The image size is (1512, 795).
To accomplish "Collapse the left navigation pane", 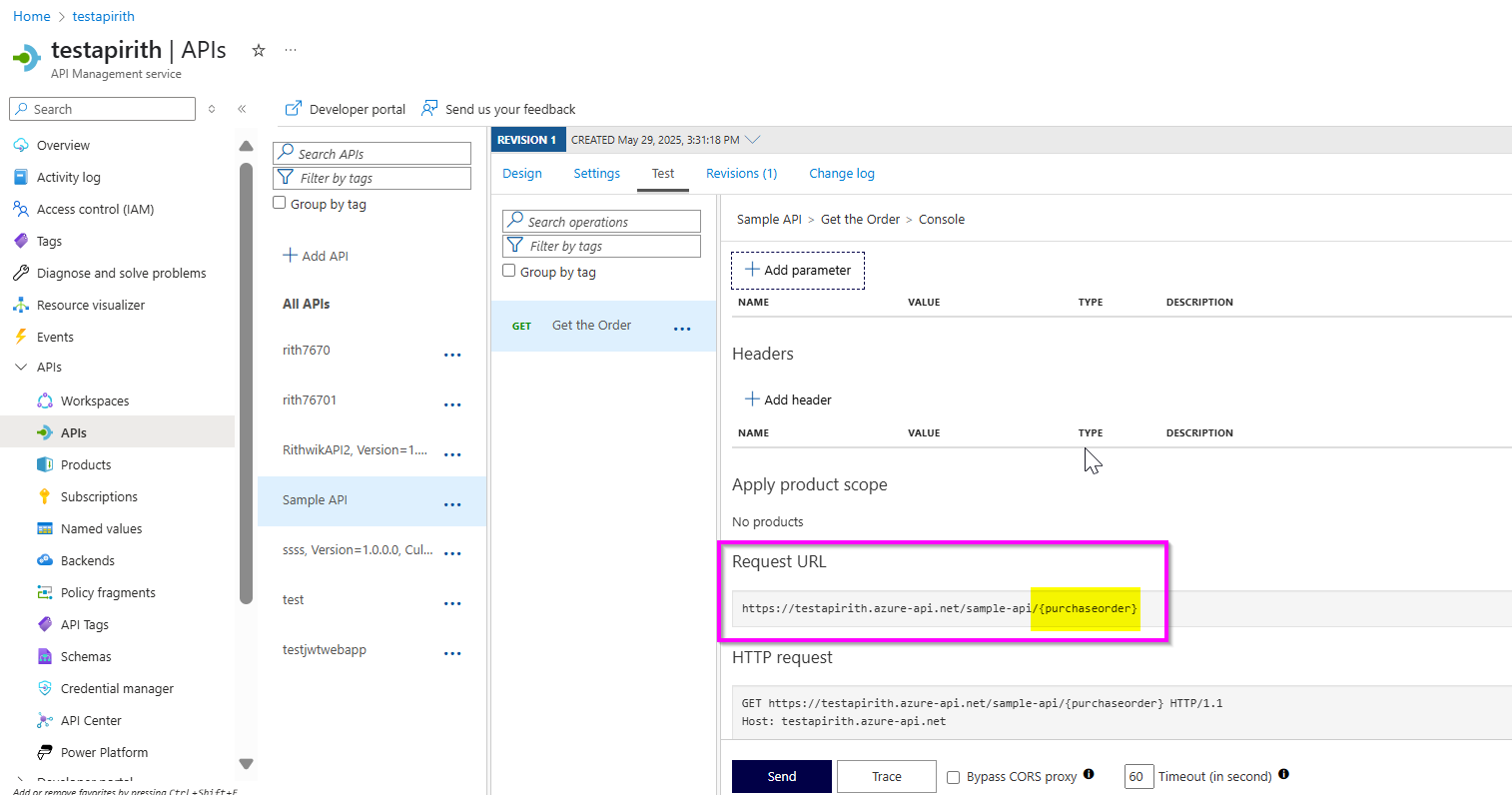I will [242, 109].
